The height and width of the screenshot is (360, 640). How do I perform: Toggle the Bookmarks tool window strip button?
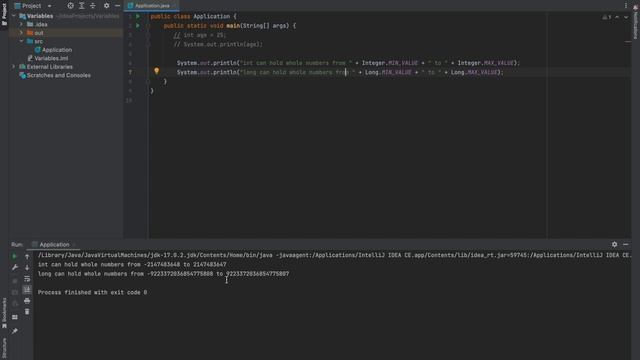coord(4,313)
